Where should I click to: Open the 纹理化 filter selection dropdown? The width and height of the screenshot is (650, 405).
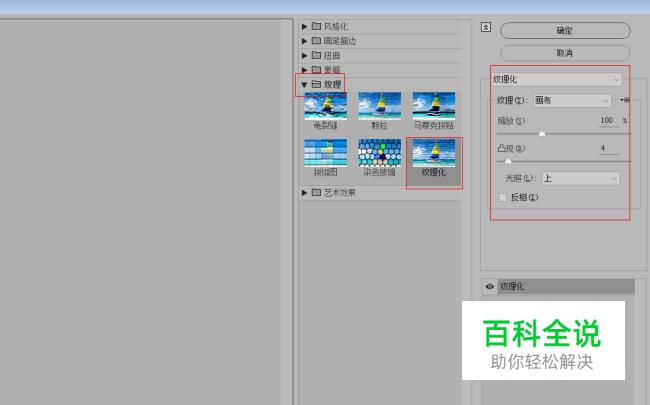click(556, 79)
